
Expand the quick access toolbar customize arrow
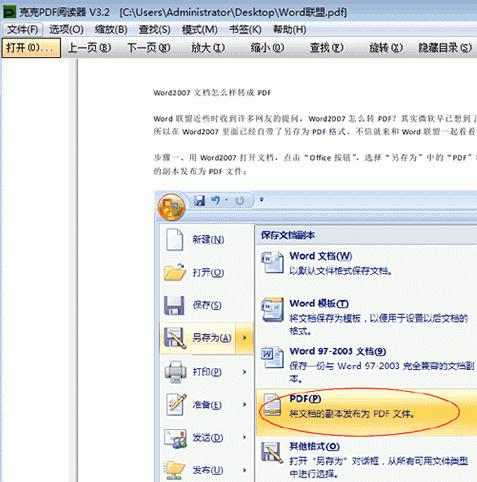click(x=262, y=200)
